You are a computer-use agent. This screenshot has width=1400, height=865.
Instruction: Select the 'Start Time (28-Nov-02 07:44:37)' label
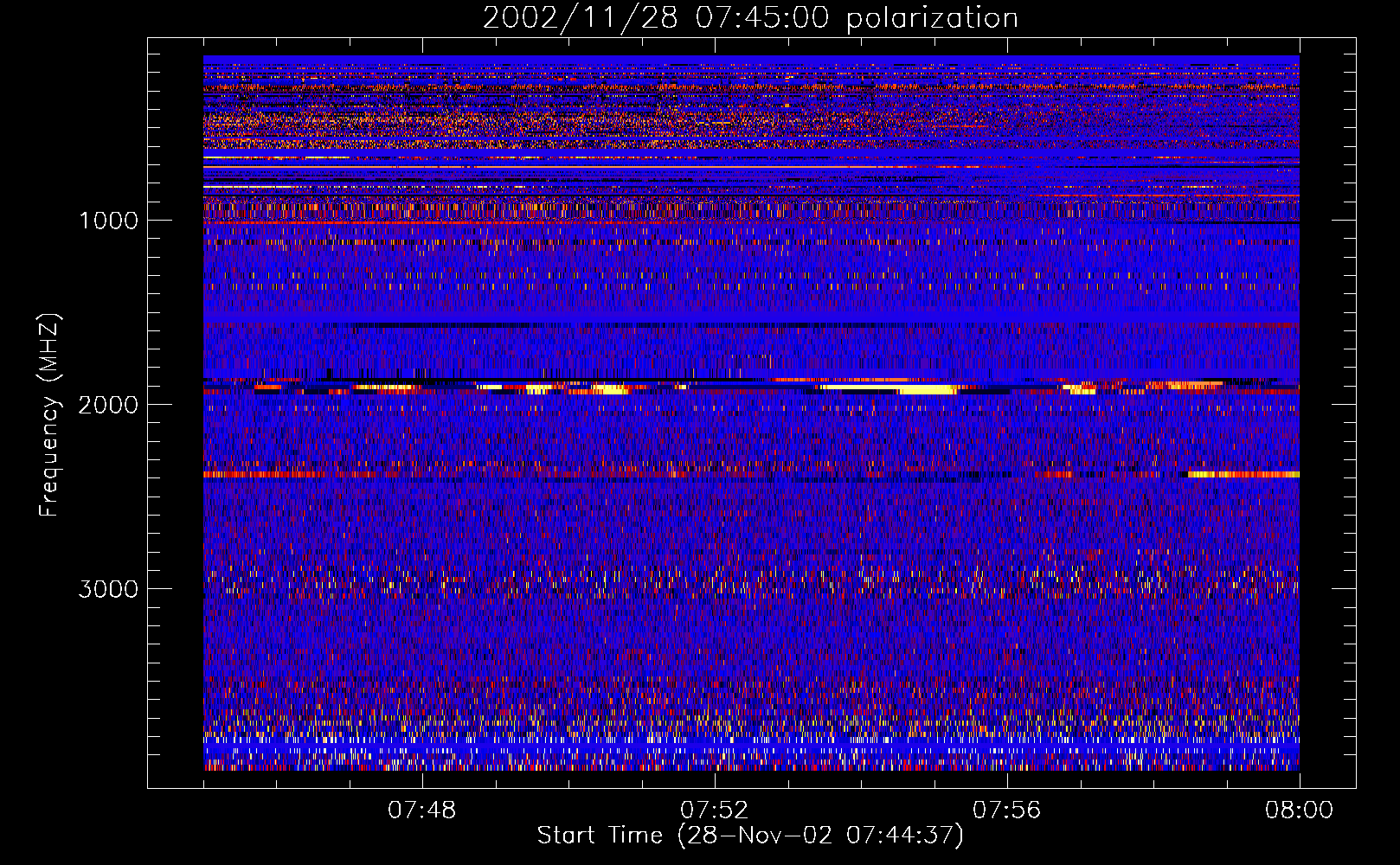750,836
